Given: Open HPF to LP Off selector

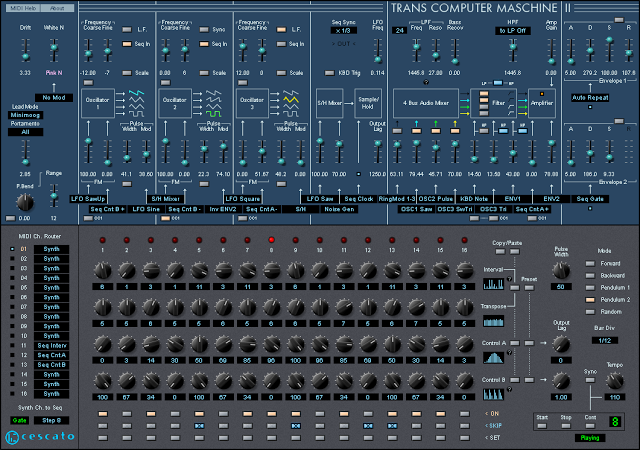Looking at the screenshot, I should (x=513, y=31).
